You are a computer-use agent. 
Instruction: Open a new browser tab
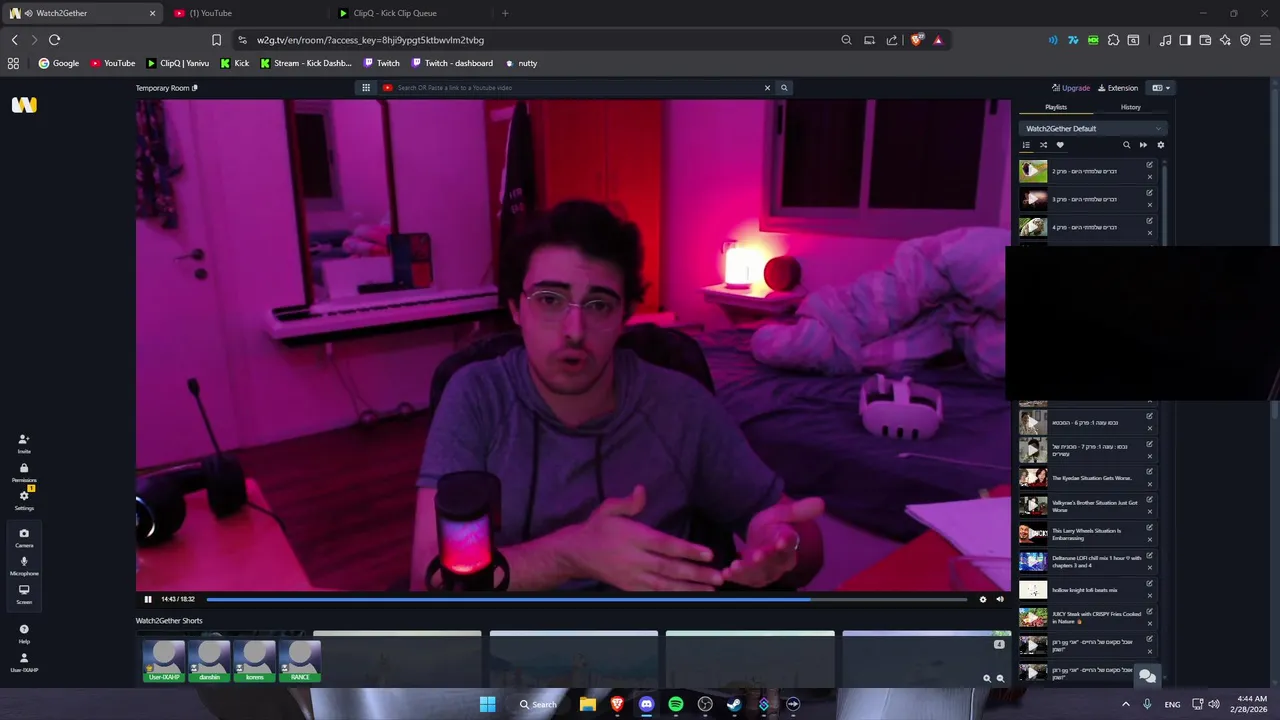point(505,13)
